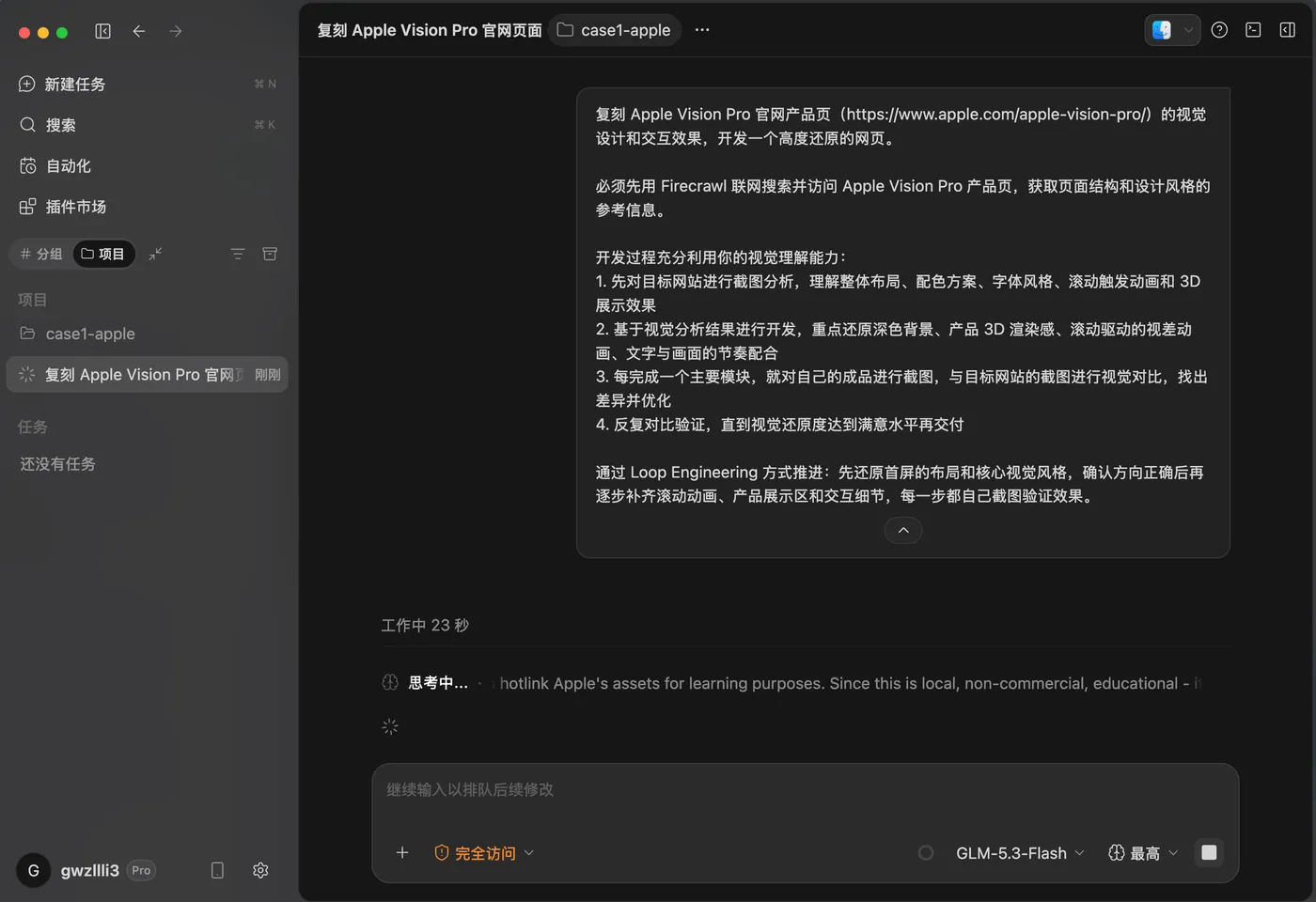Click the 复刻 Apple Vision Pro 官网页面 title

click(x=430, y=30)
